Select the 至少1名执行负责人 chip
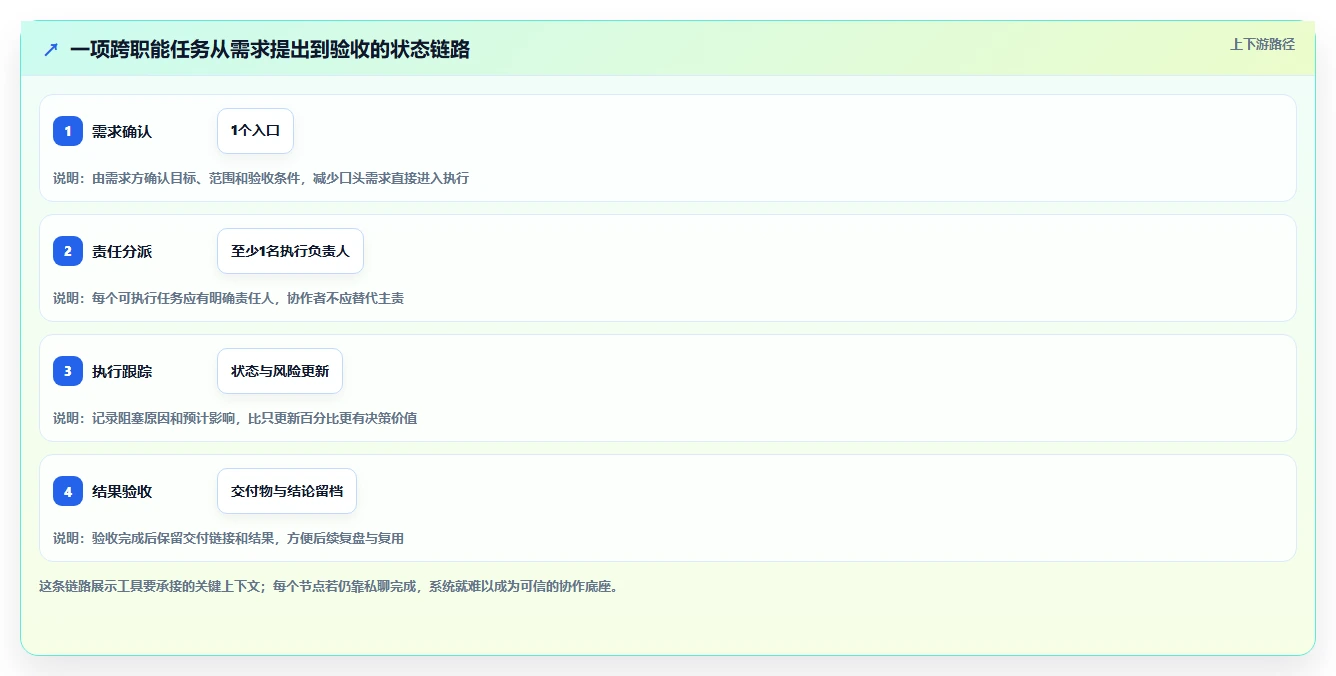Screen dimensions: 1336x676 [x=290, y=251]
